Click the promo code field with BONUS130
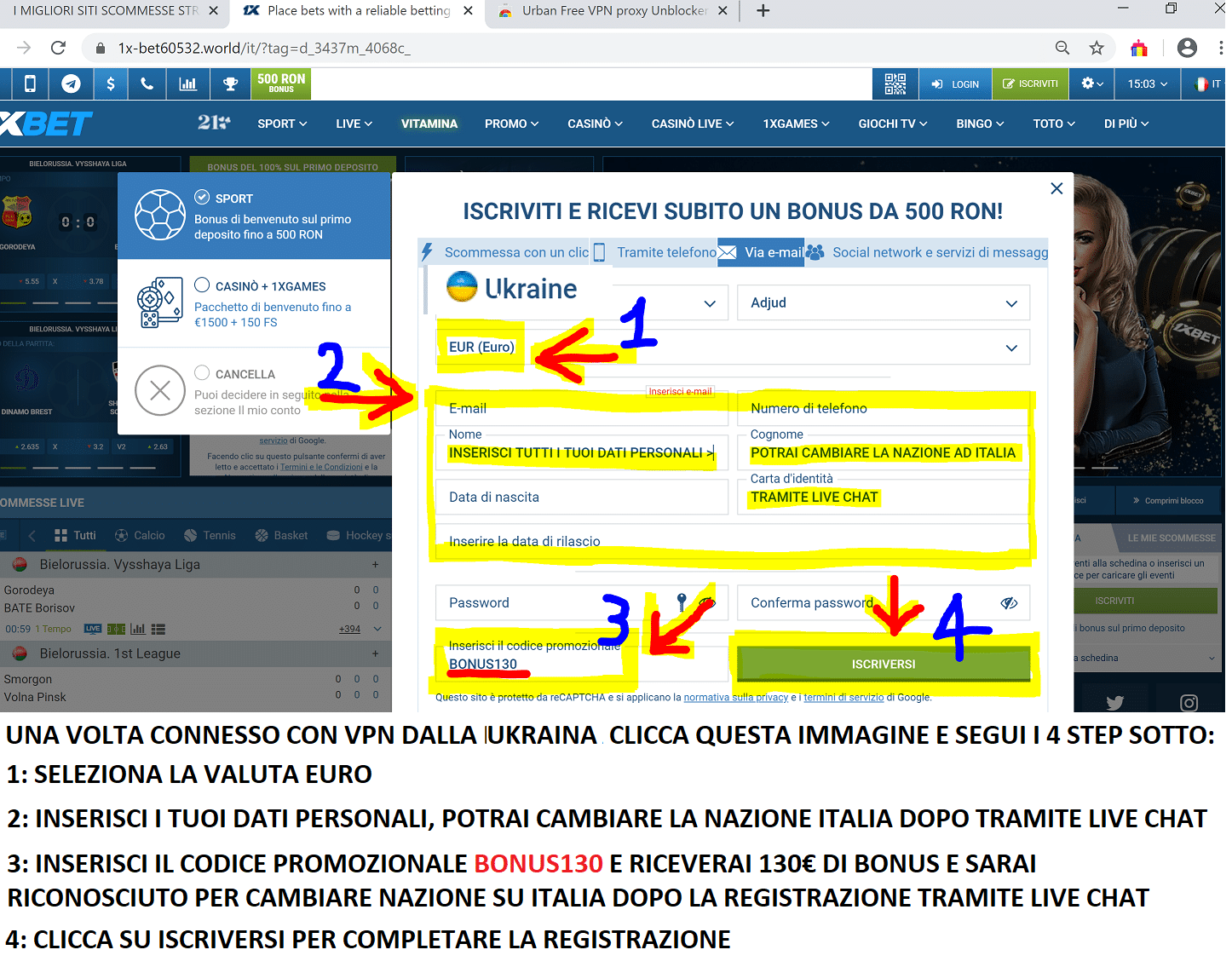This screenshot has height=967, width=1232. click(x=582, y=664)
